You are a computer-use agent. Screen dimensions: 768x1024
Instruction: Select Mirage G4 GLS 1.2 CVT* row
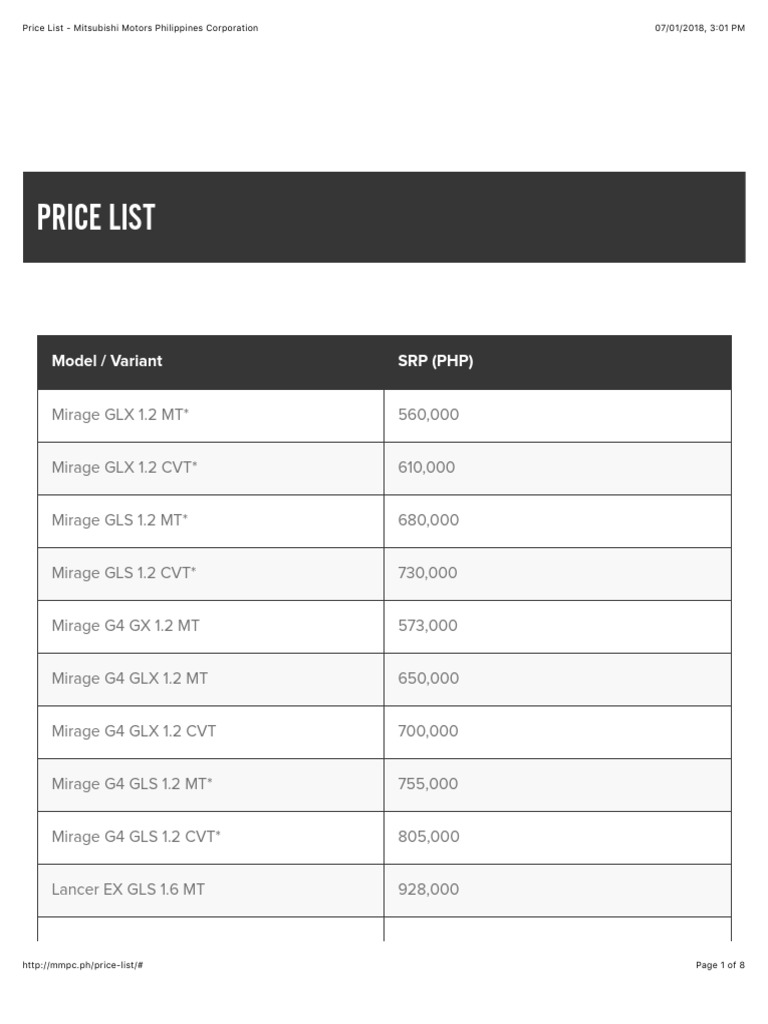(136, 837)
